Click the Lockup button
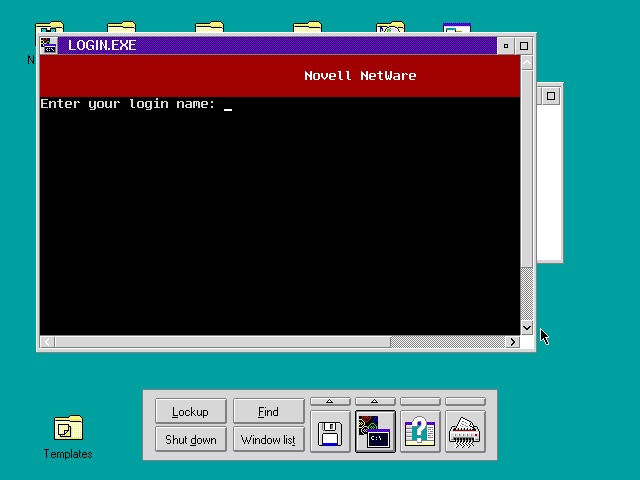This screenshot has height=480, width=640. (191, 411)
